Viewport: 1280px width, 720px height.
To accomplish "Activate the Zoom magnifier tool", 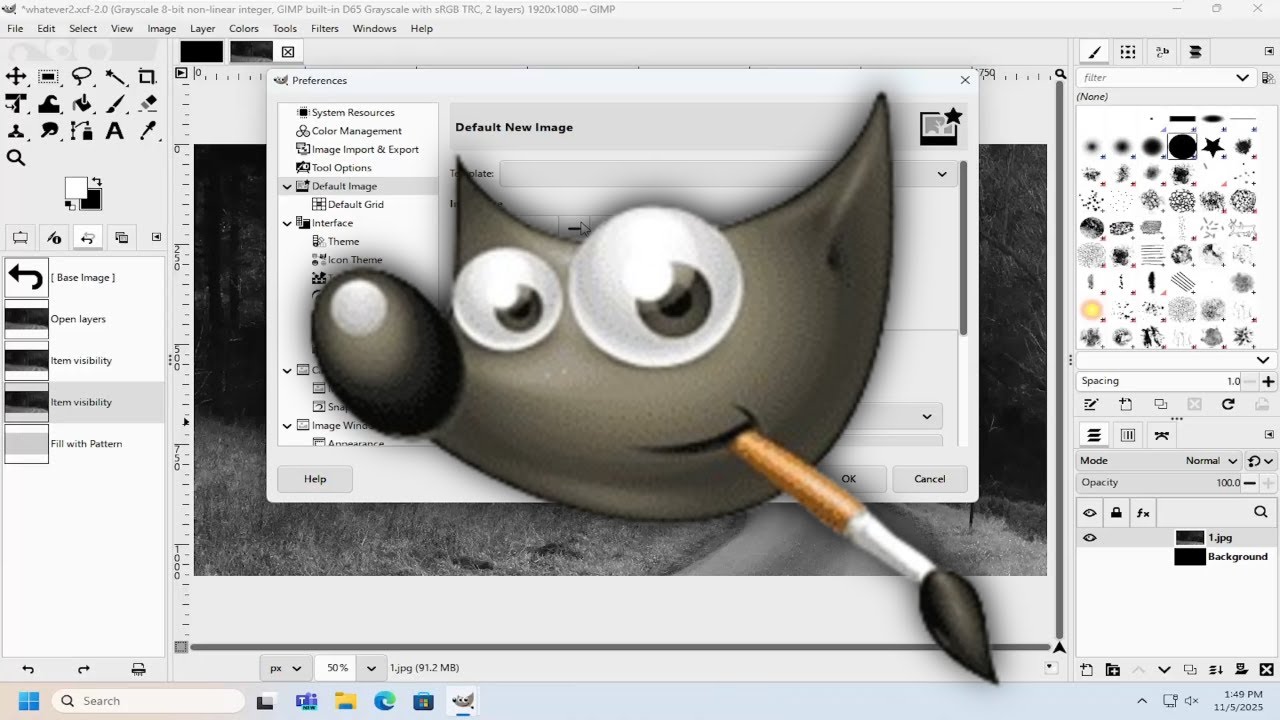I will coord(16,158).
